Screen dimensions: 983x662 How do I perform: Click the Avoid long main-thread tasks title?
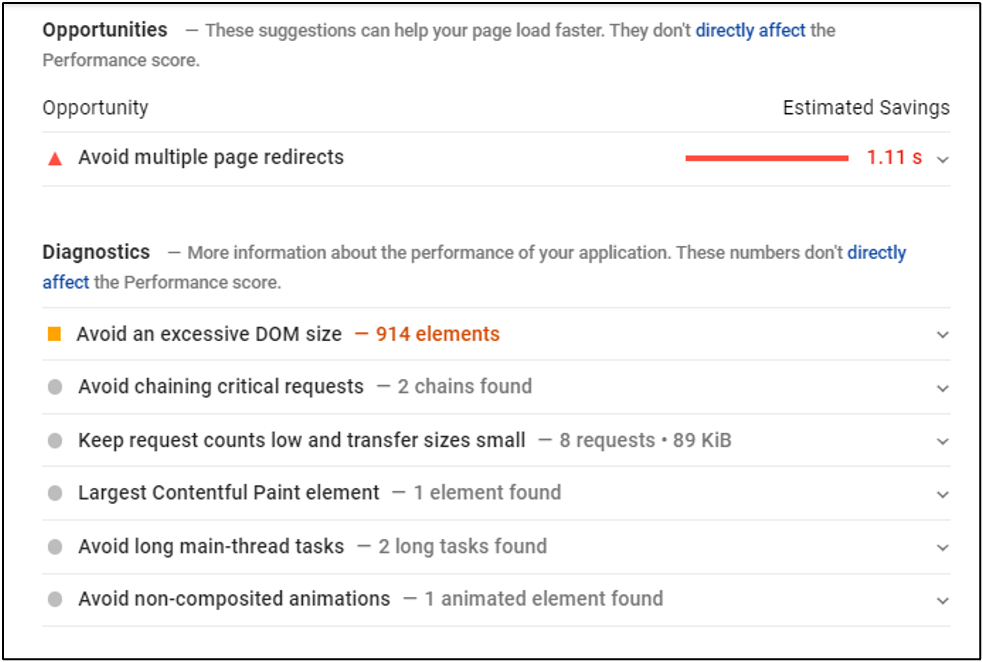pos(211,547)
